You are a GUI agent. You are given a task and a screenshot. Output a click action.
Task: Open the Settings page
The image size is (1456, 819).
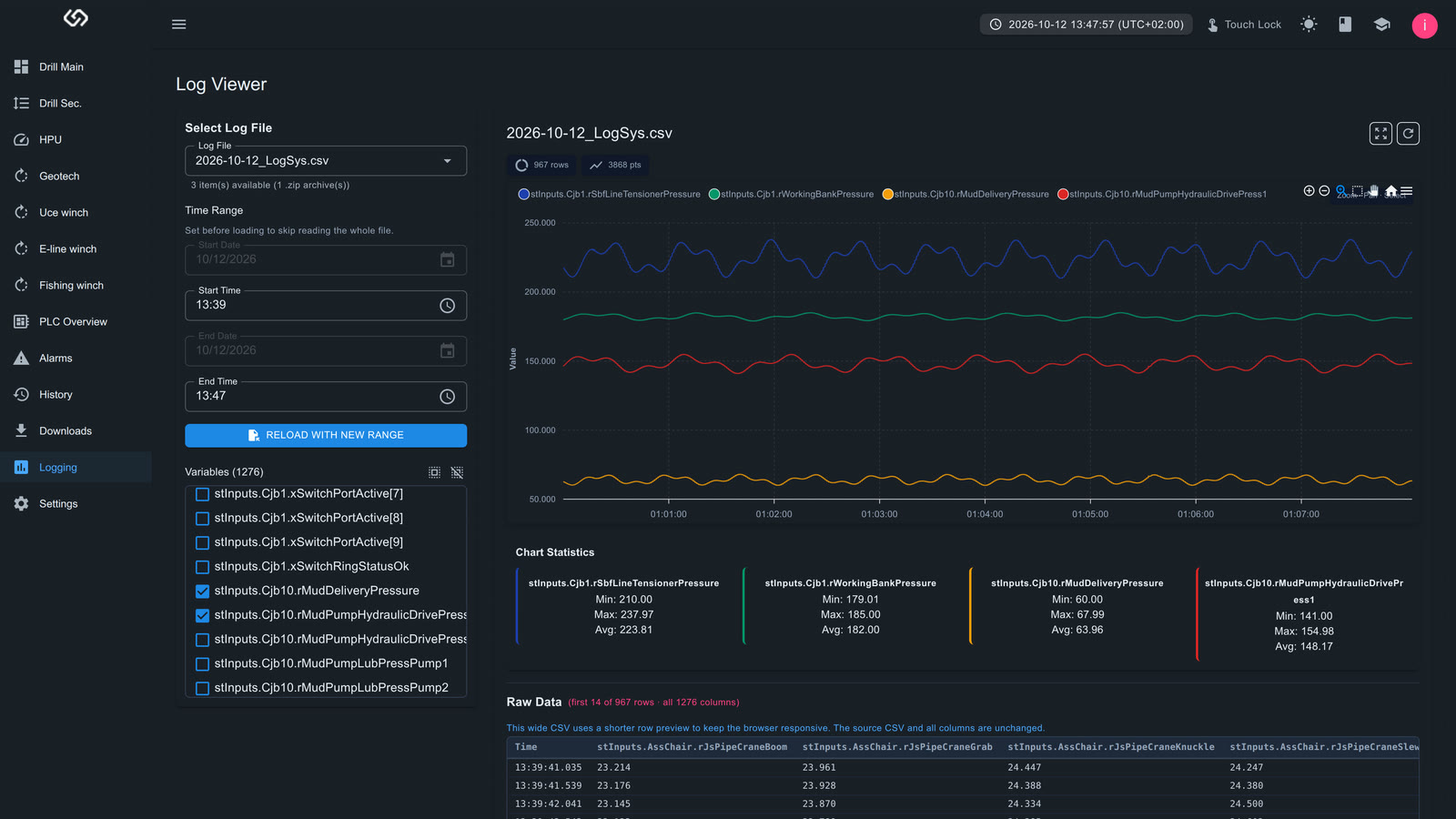[x=76, y=504]
